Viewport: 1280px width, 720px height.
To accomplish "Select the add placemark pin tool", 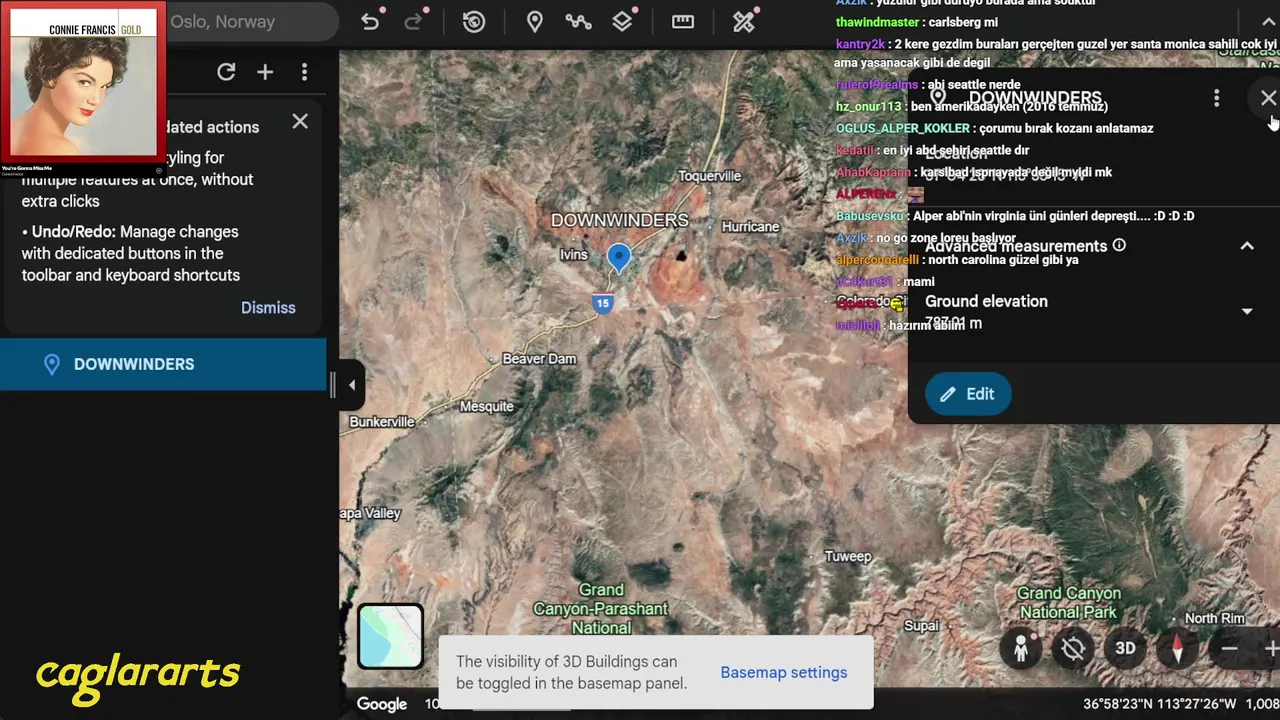I will click(x=535, y=22).
